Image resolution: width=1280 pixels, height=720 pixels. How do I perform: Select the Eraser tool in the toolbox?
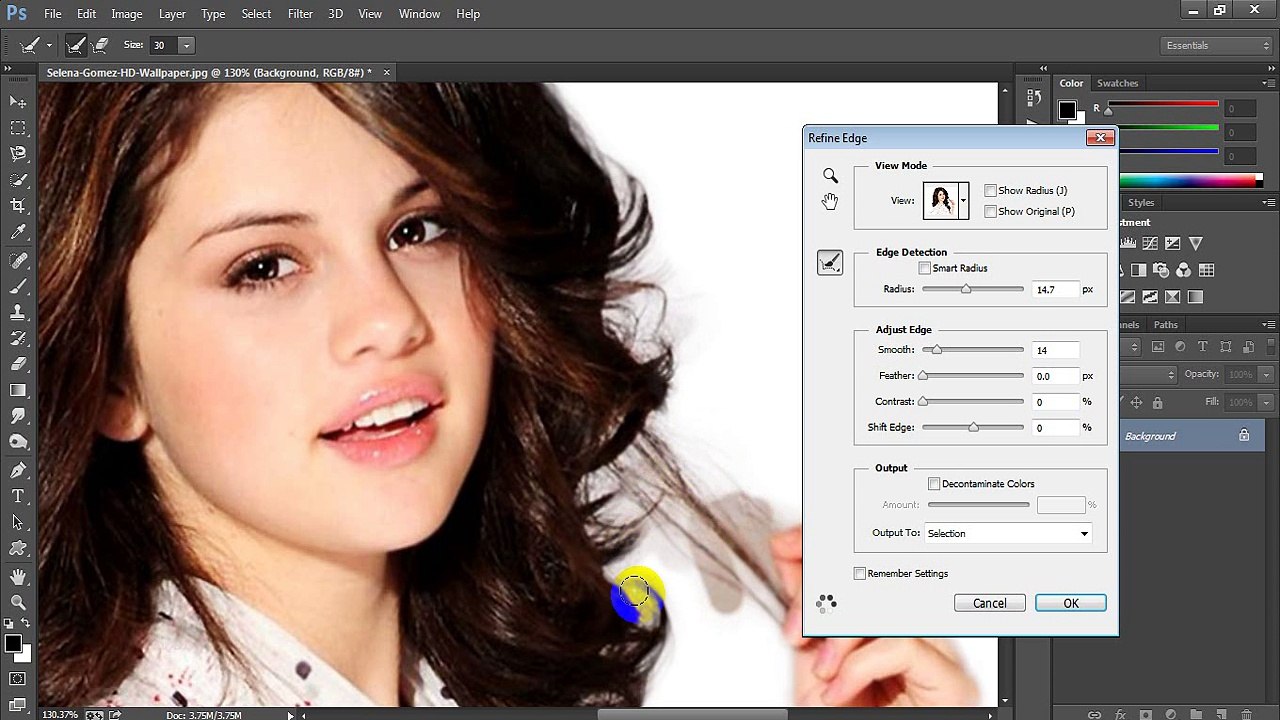18,364
